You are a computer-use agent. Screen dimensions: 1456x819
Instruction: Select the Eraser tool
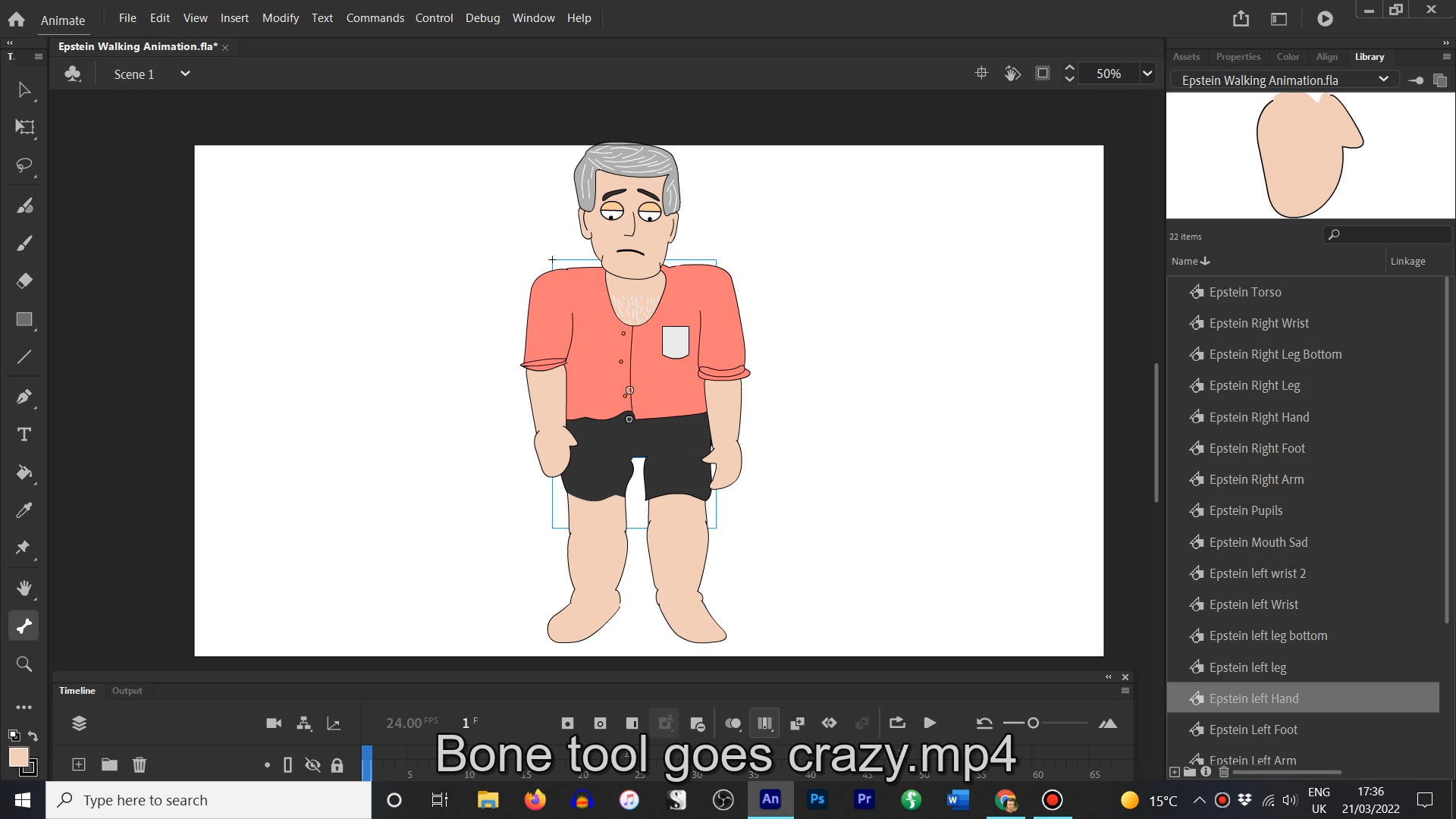(x=24, y=281)
